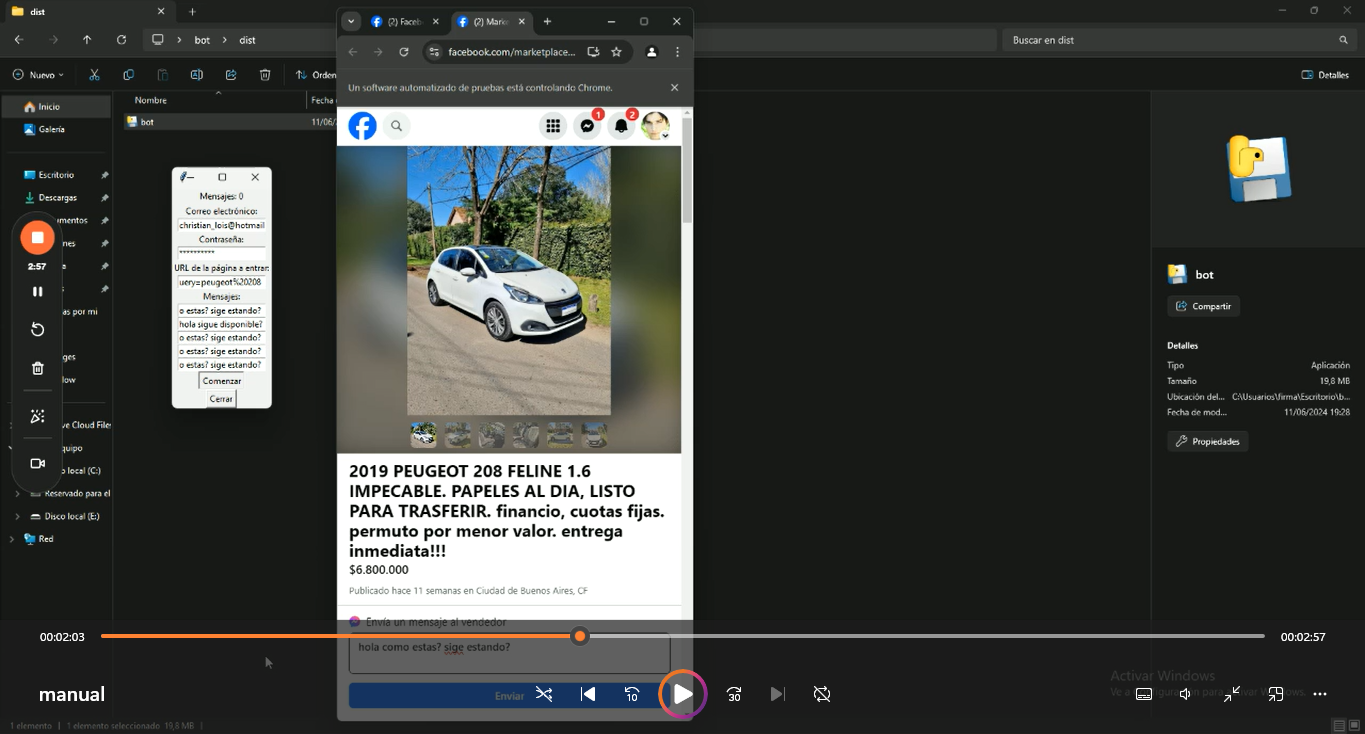Open the Facebook Messenger icon
Image resolution: width=1365 pixels, height=734 pixels.
pos(588,126)
